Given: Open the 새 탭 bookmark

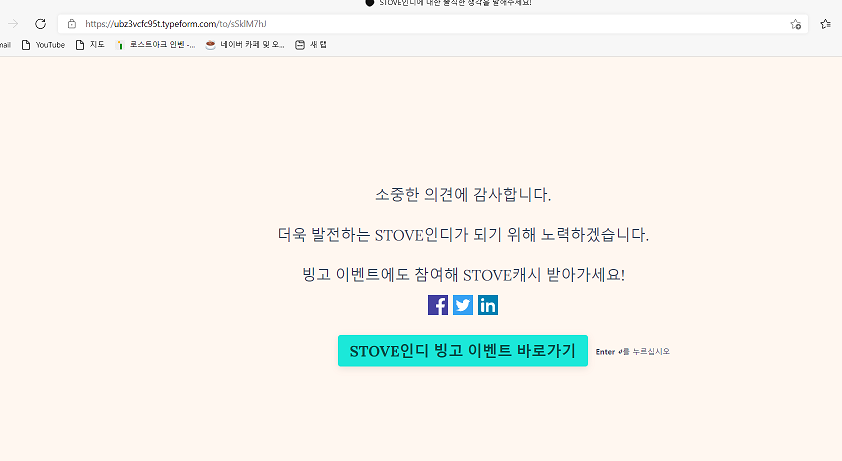Looking at the screenshot, I should [x=311, y=45].
